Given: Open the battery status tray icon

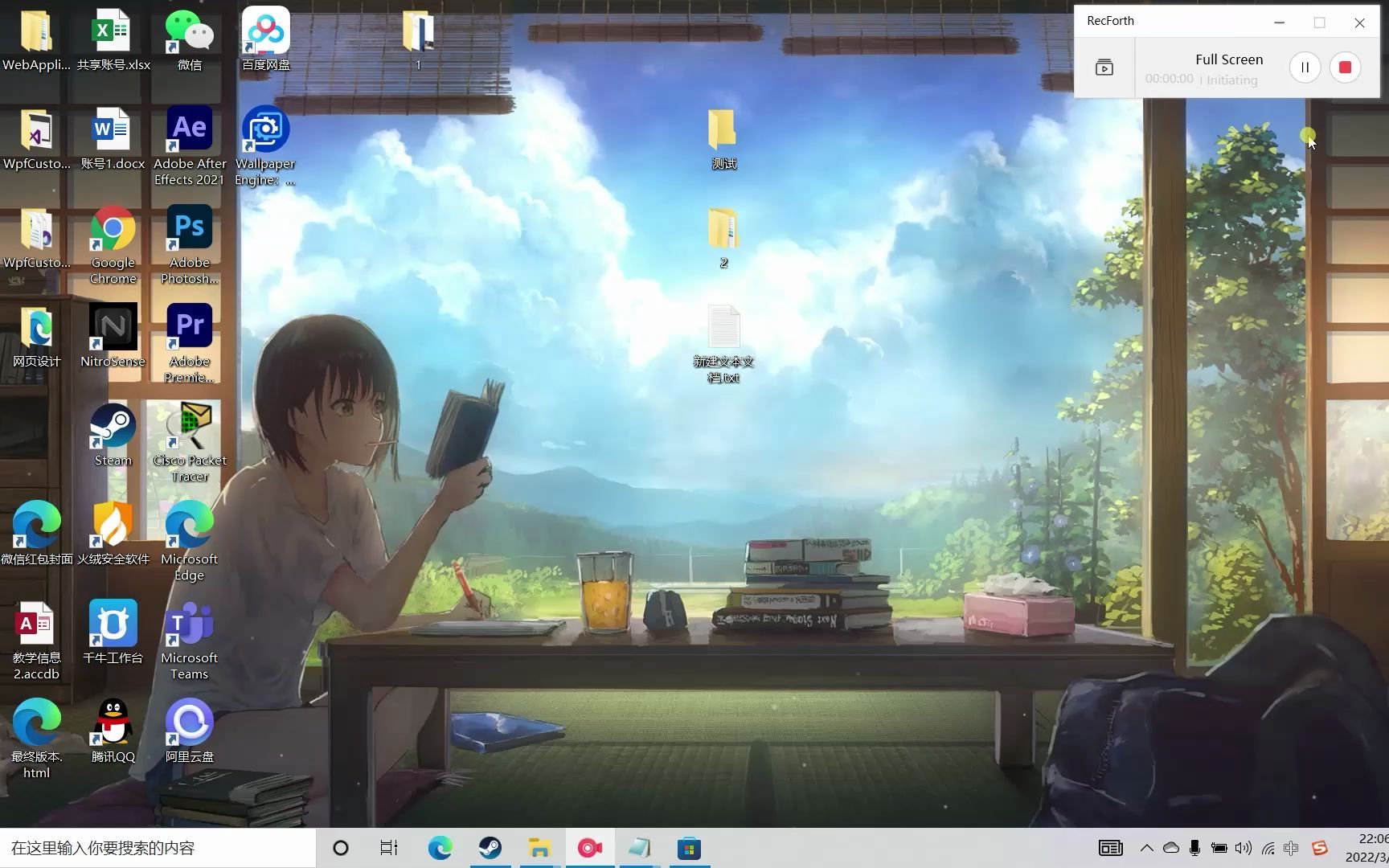Looking at the screenshot, I should point(1219,848).
